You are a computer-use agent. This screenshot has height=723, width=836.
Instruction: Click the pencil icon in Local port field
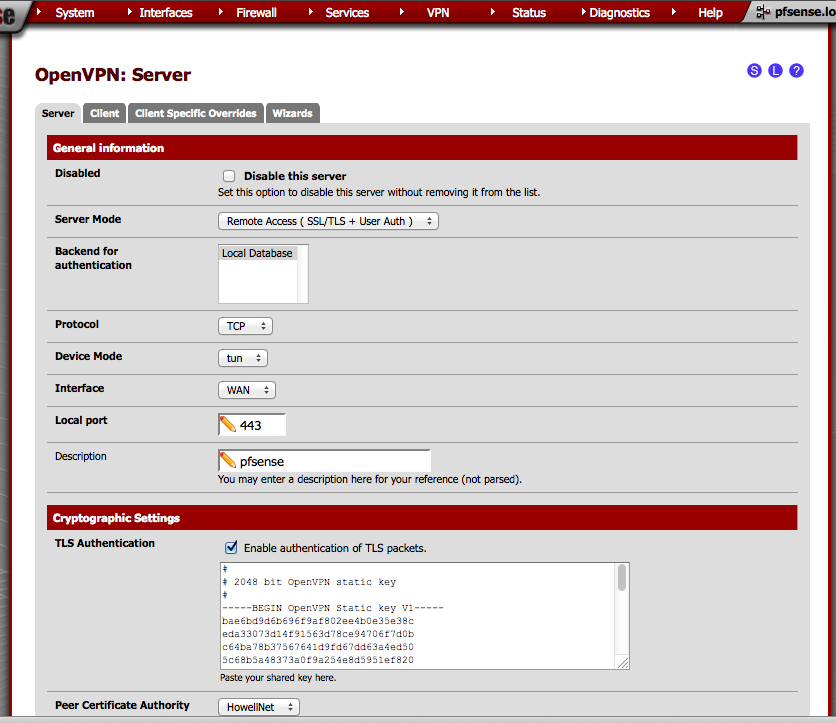[x=228, y=425]
